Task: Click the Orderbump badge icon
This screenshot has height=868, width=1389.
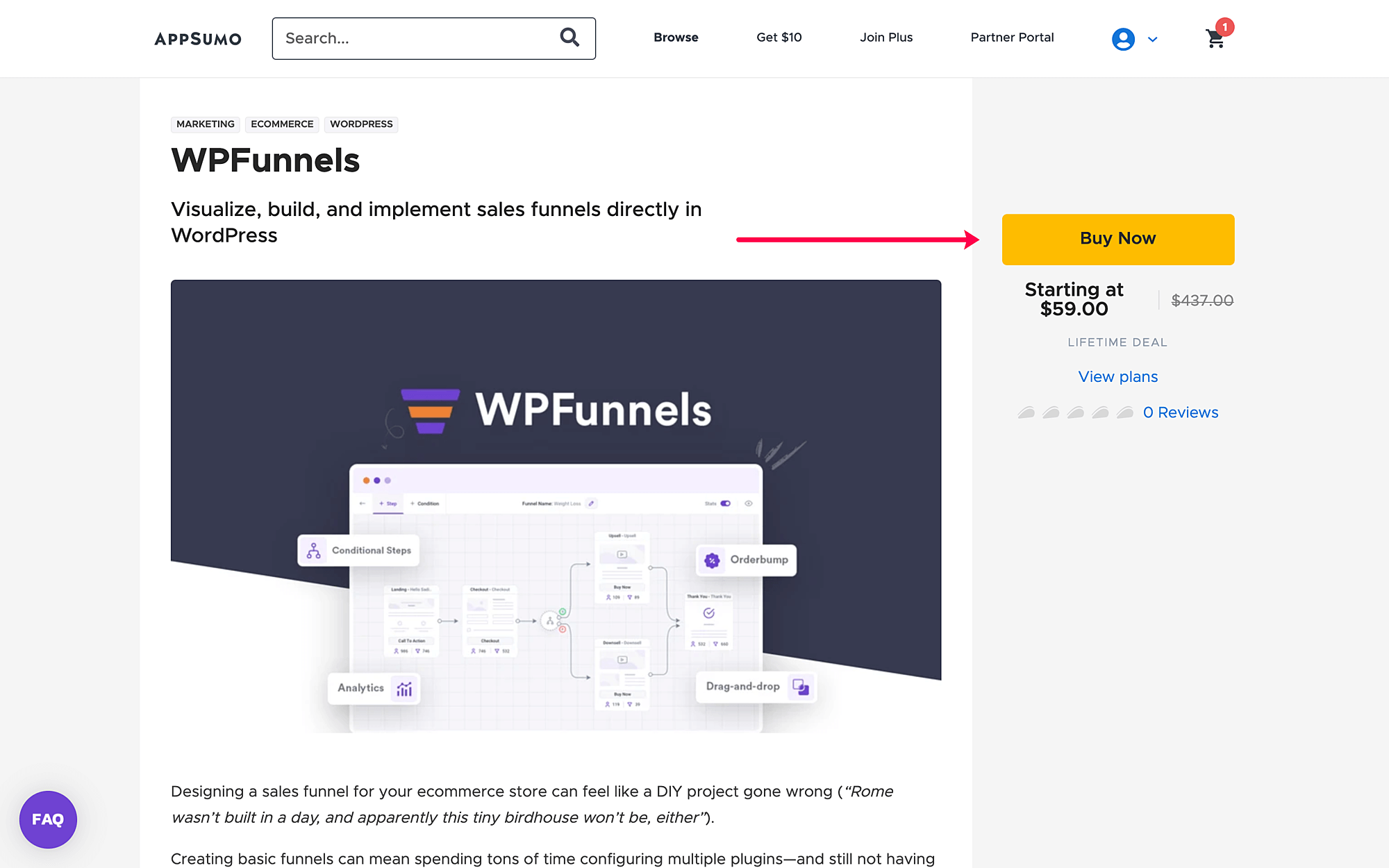Action: coord(712,560)
